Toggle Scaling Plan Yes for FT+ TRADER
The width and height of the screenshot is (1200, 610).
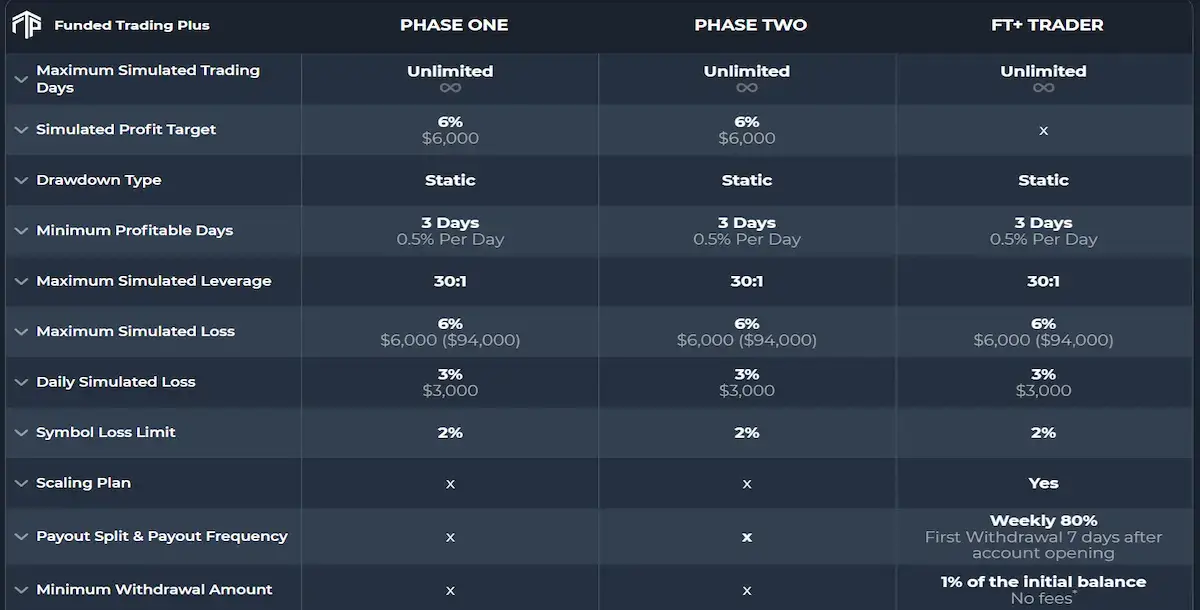click(x=1043, y=483)
